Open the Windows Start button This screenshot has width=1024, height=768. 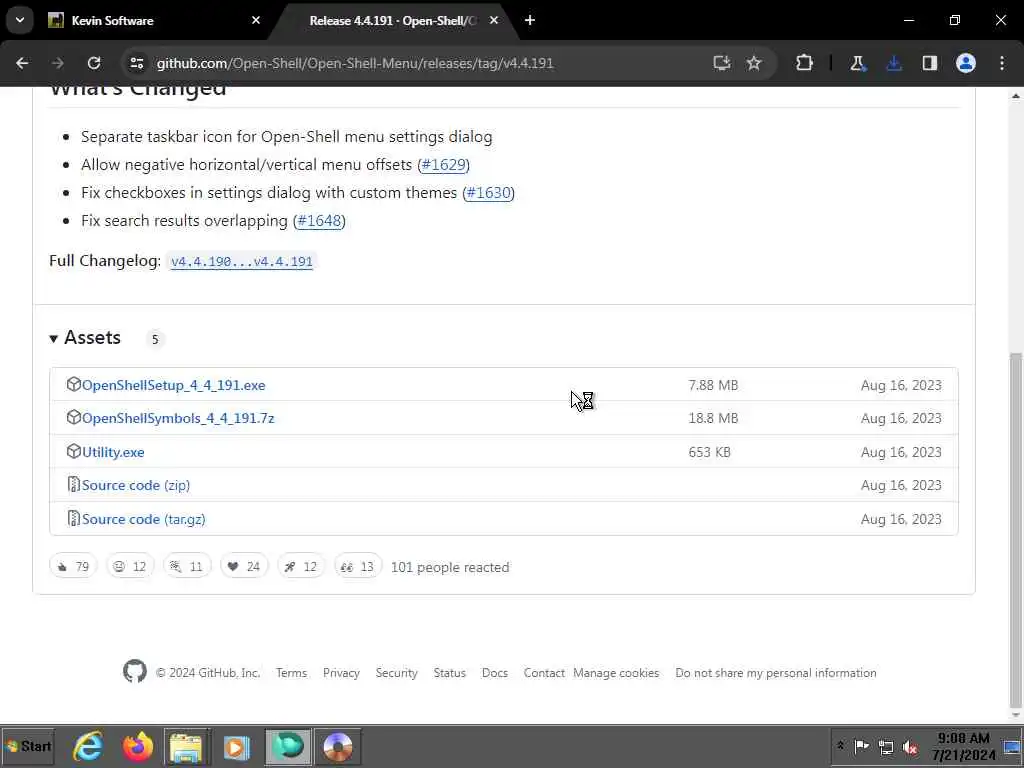point(27,746)
